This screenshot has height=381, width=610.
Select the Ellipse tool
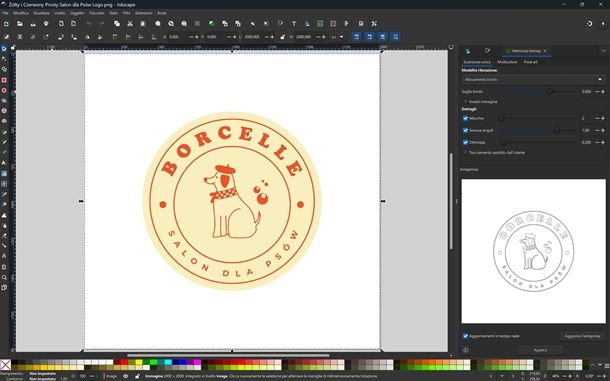tap(4, 90)
